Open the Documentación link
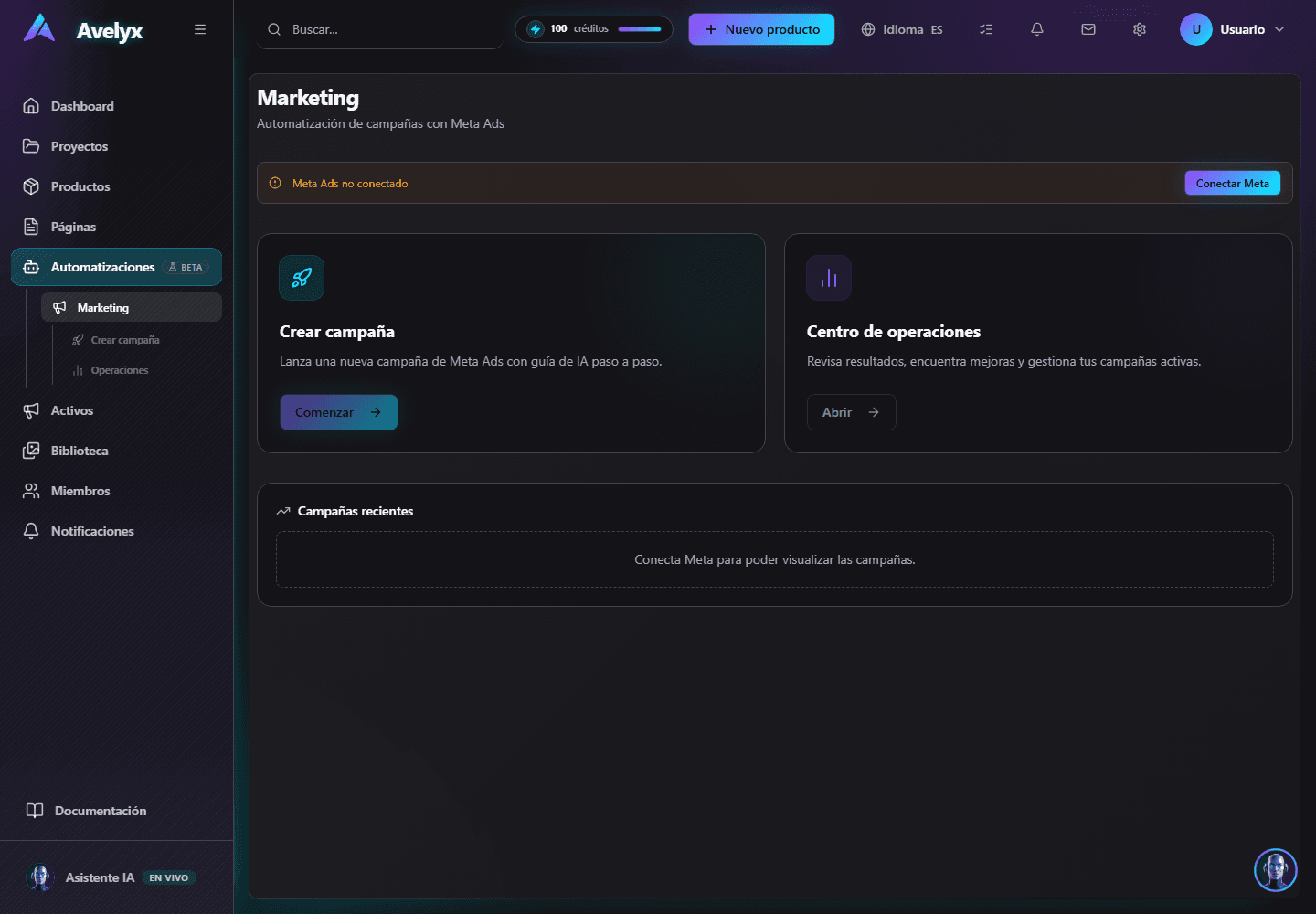 point(116,811)
